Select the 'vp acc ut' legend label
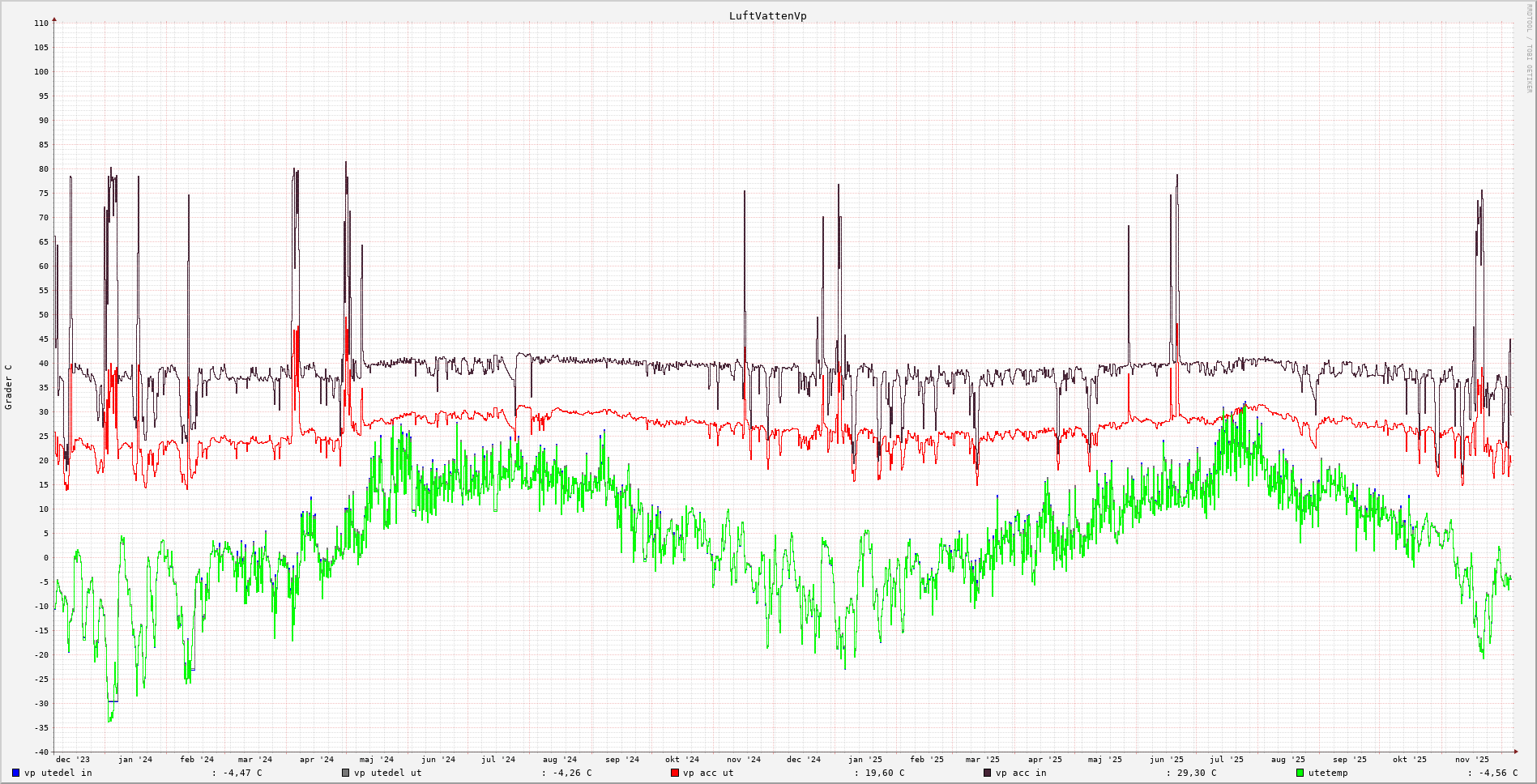Image resolution: width=1537 pixels, height=784 pixels. [708, 773]
